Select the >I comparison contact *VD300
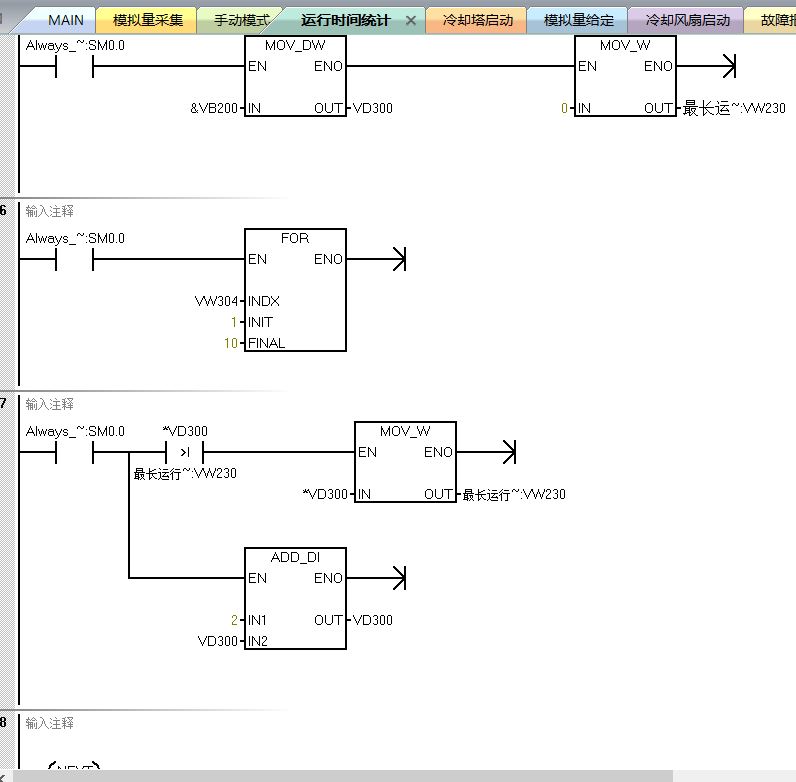Image resolution: width=796 pixels, height=782 pixels. click(x=185, y=452)
